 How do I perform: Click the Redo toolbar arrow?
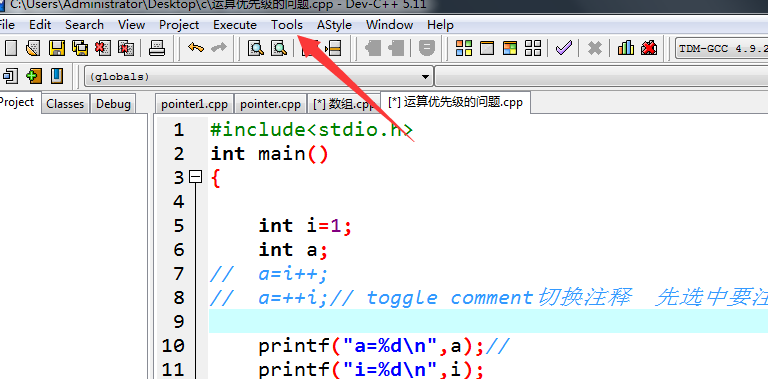(218, 47)
